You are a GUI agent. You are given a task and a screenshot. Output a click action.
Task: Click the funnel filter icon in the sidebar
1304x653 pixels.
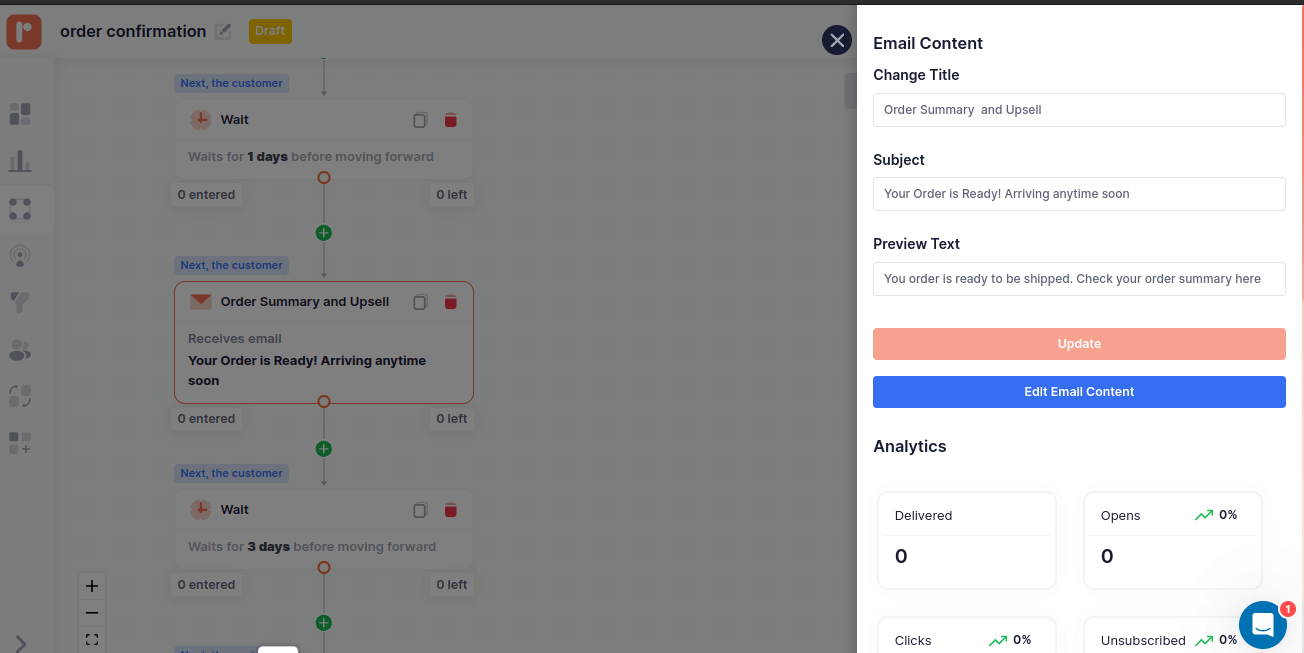pos(20,302)
